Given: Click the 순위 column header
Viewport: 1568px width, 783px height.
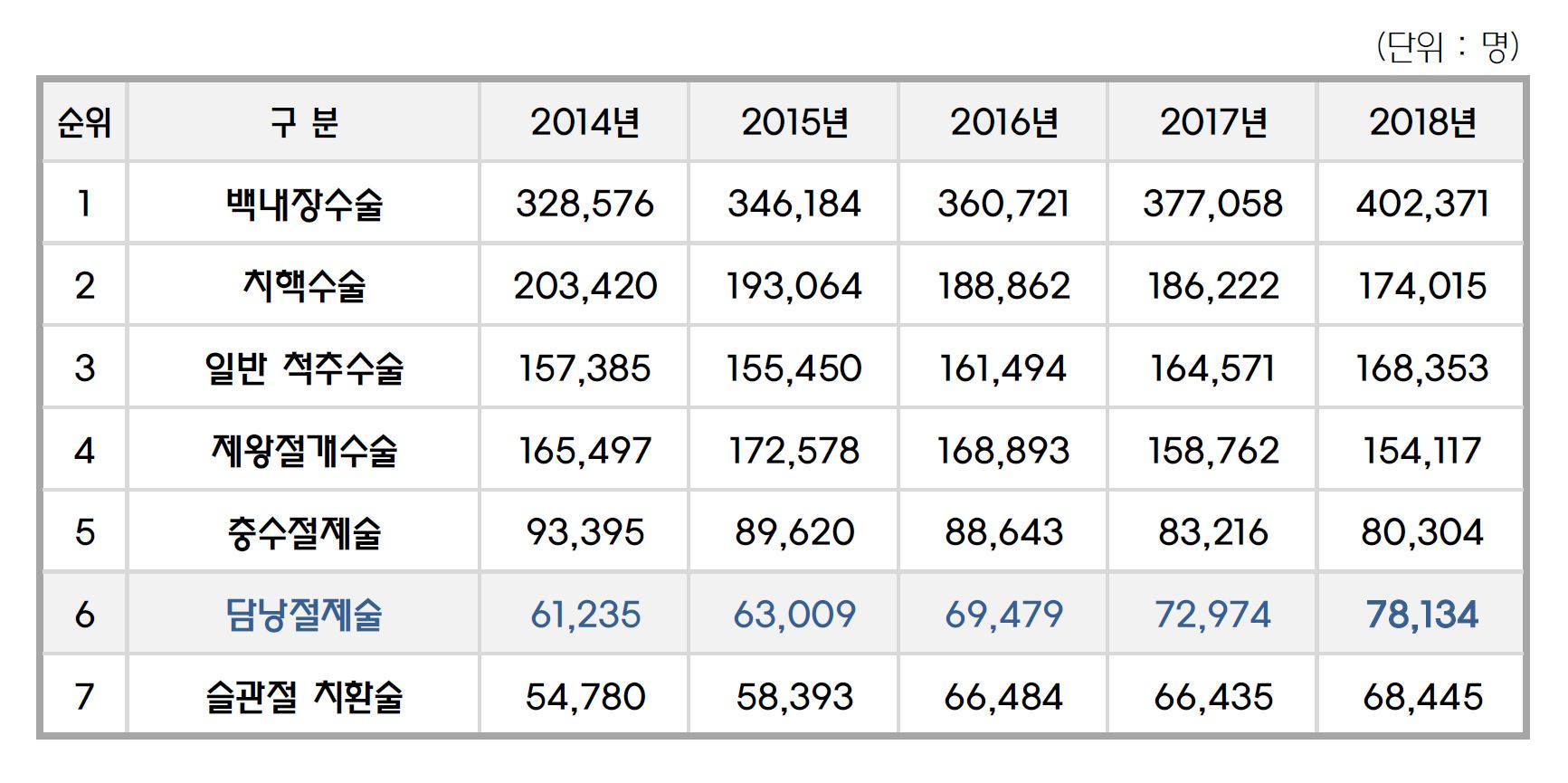Looking at the screenshot, I should tap(84, 122).
